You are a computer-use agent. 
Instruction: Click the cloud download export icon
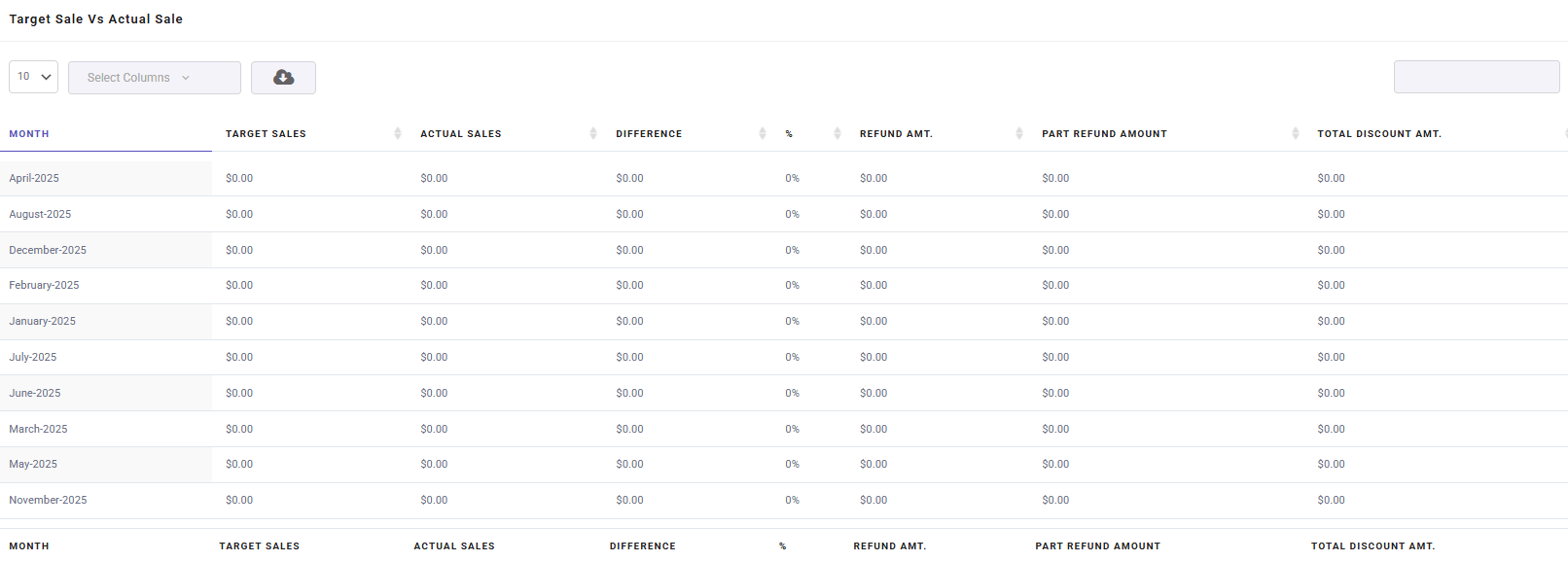click(x=283, y=78)
